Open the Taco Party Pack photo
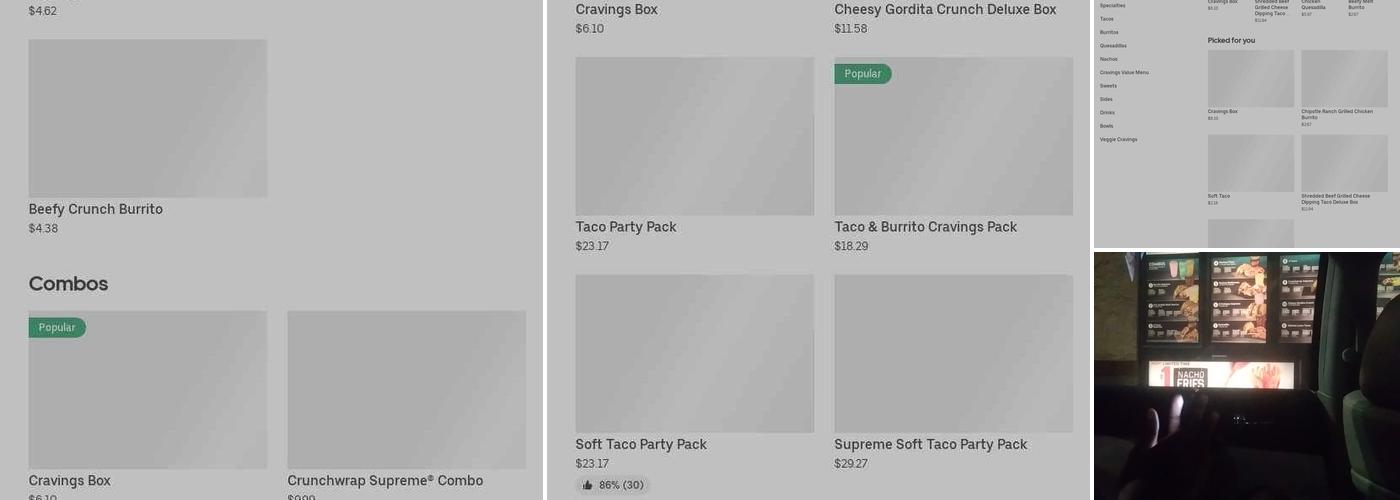 click(694, 136)
